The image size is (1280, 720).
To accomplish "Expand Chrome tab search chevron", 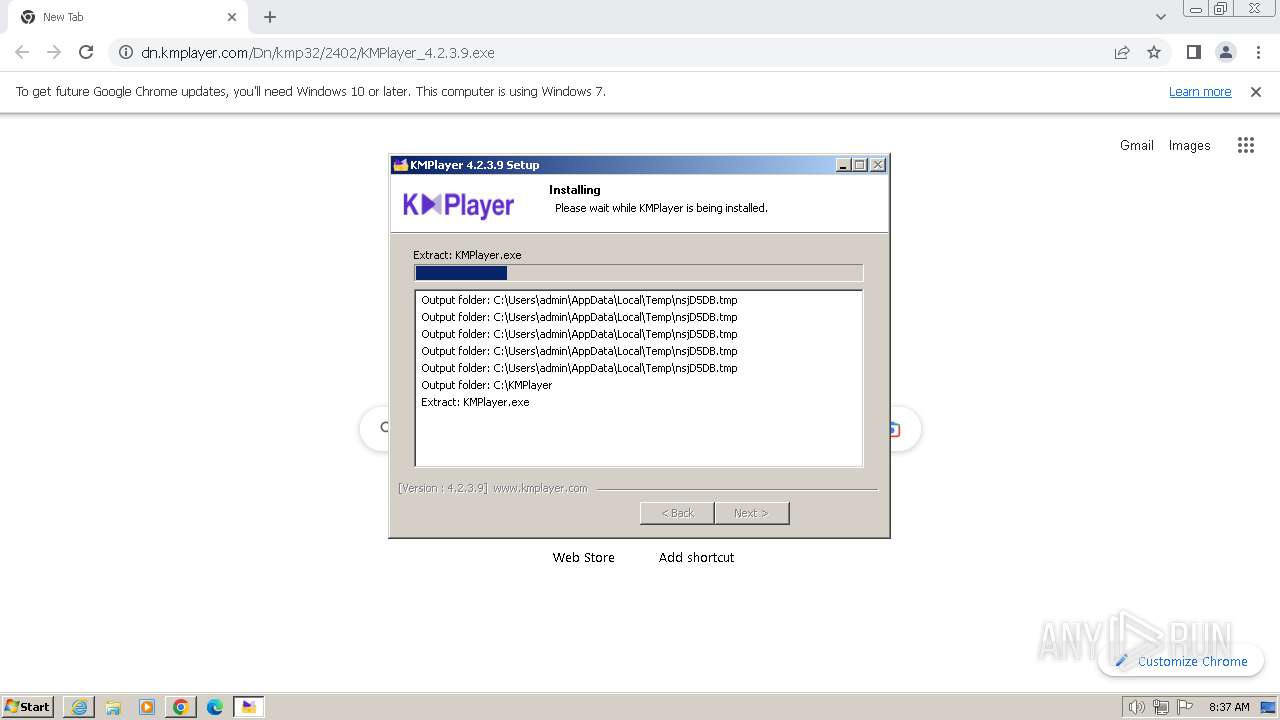I will coord(1160,17).
